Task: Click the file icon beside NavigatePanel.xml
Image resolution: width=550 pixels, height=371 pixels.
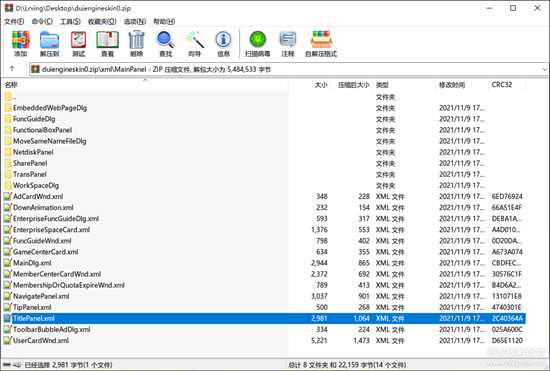Action: [x=7, y=296]
